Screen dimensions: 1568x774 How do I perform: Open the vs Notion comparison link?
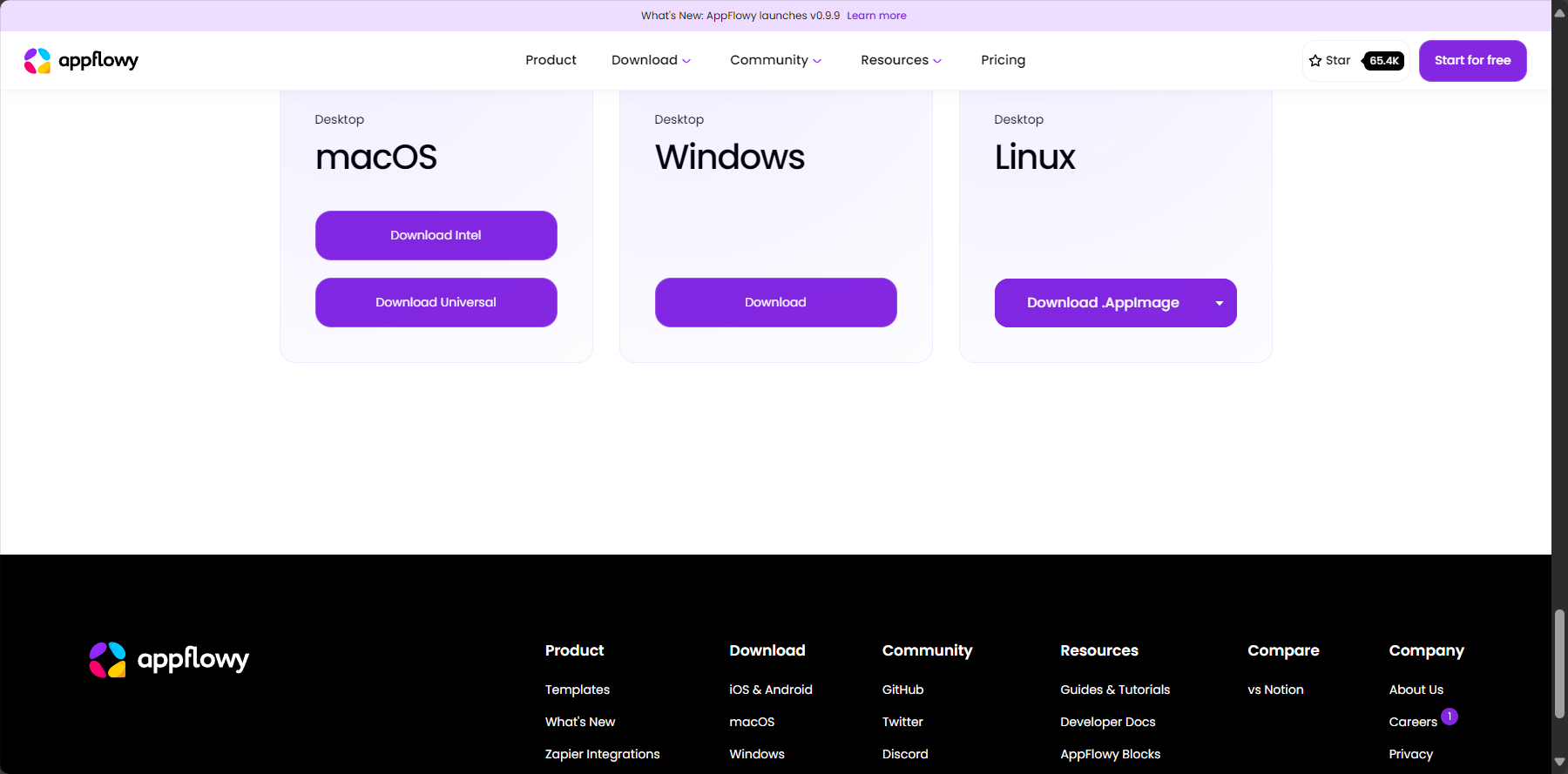pyautogui.click(x=1275, y=690)
